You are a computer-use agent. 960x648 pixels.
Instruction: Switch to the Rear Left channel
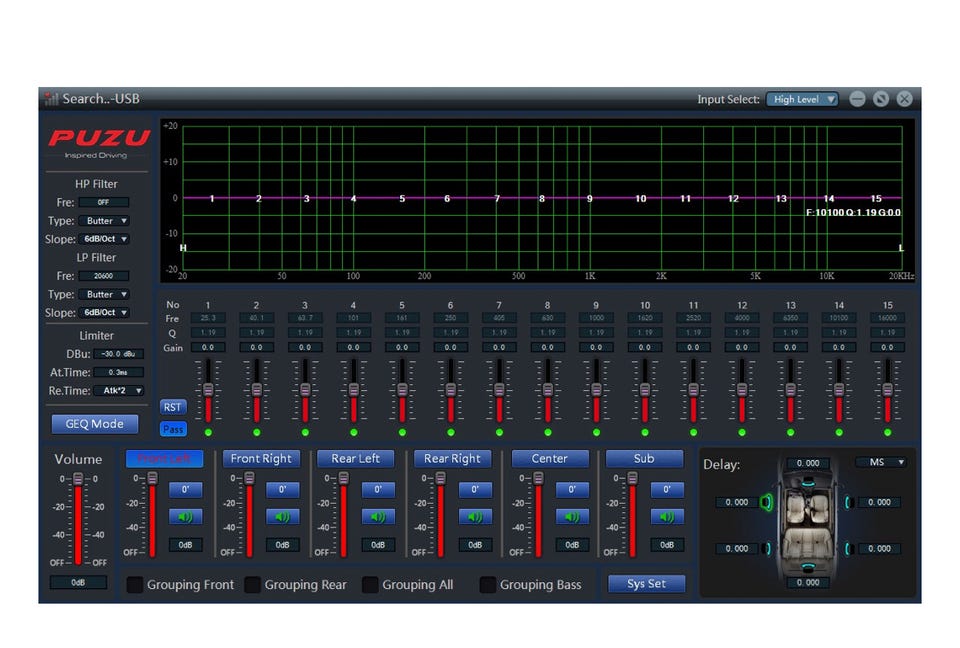coord(356,459)
